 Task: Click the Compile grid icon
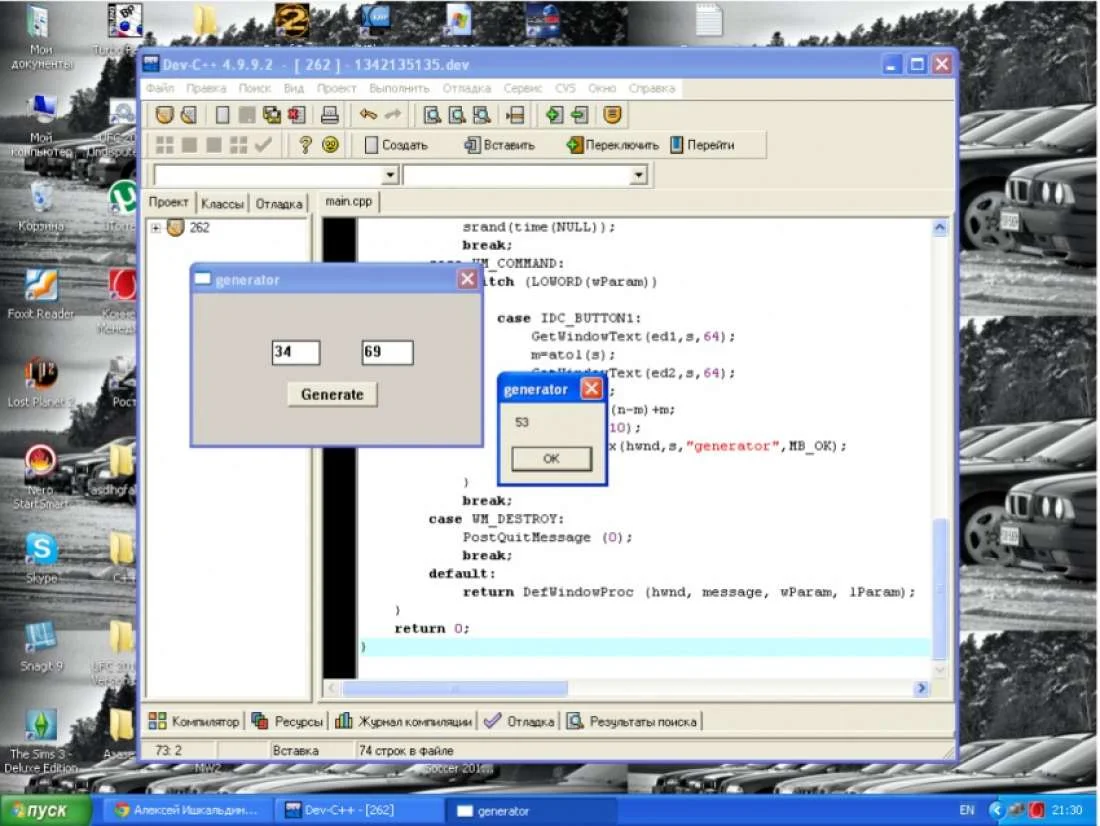tap(165, 145)
